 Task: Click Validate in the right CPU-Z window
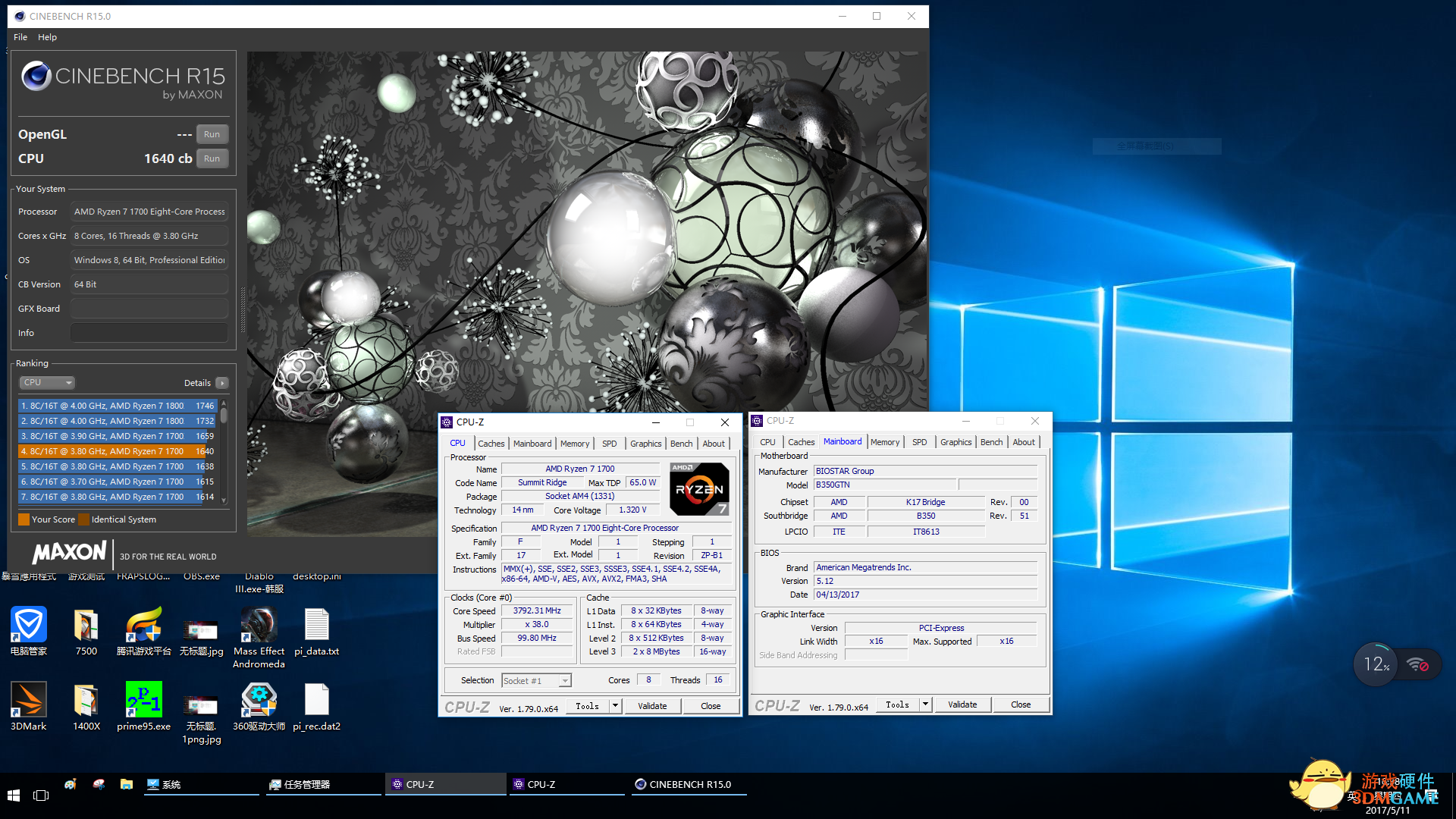[962, 704]
